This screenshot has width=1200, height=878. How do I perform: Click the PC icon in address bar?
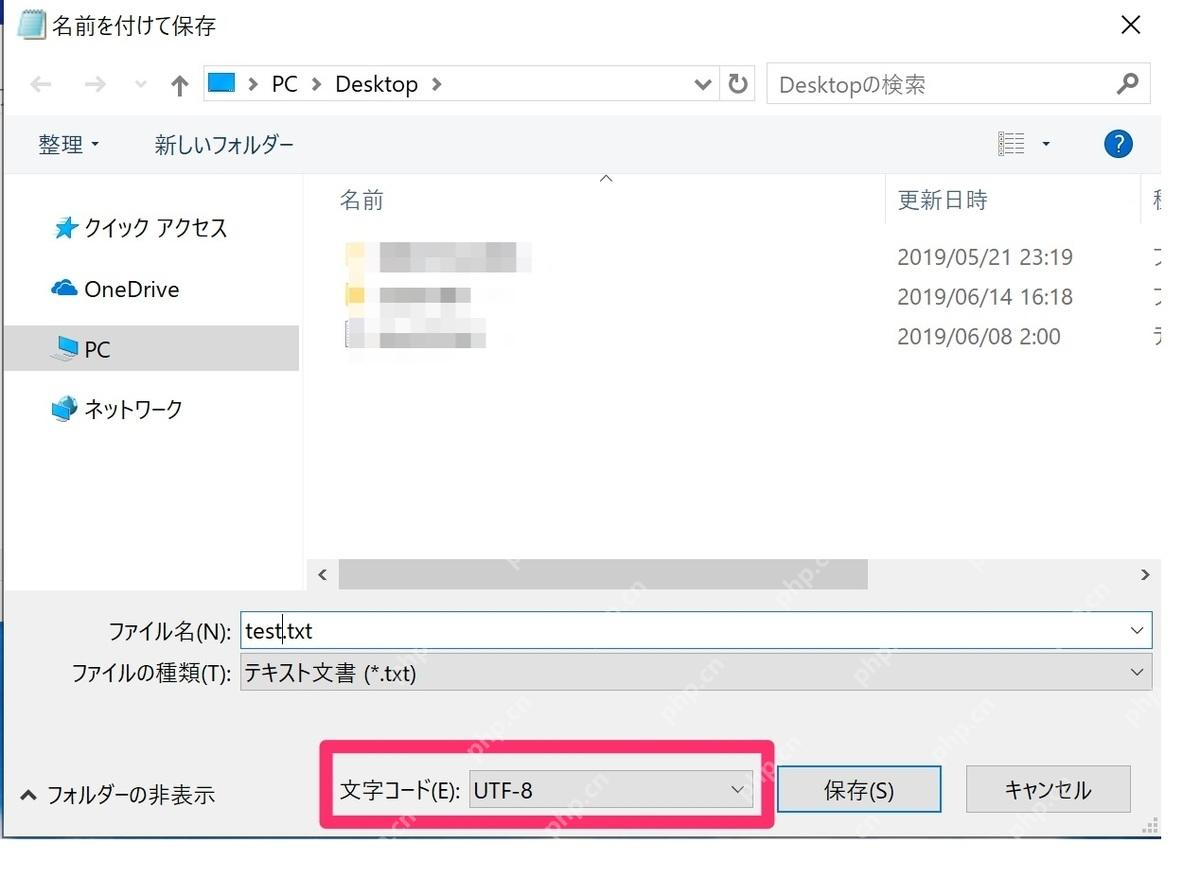point(221,84)
